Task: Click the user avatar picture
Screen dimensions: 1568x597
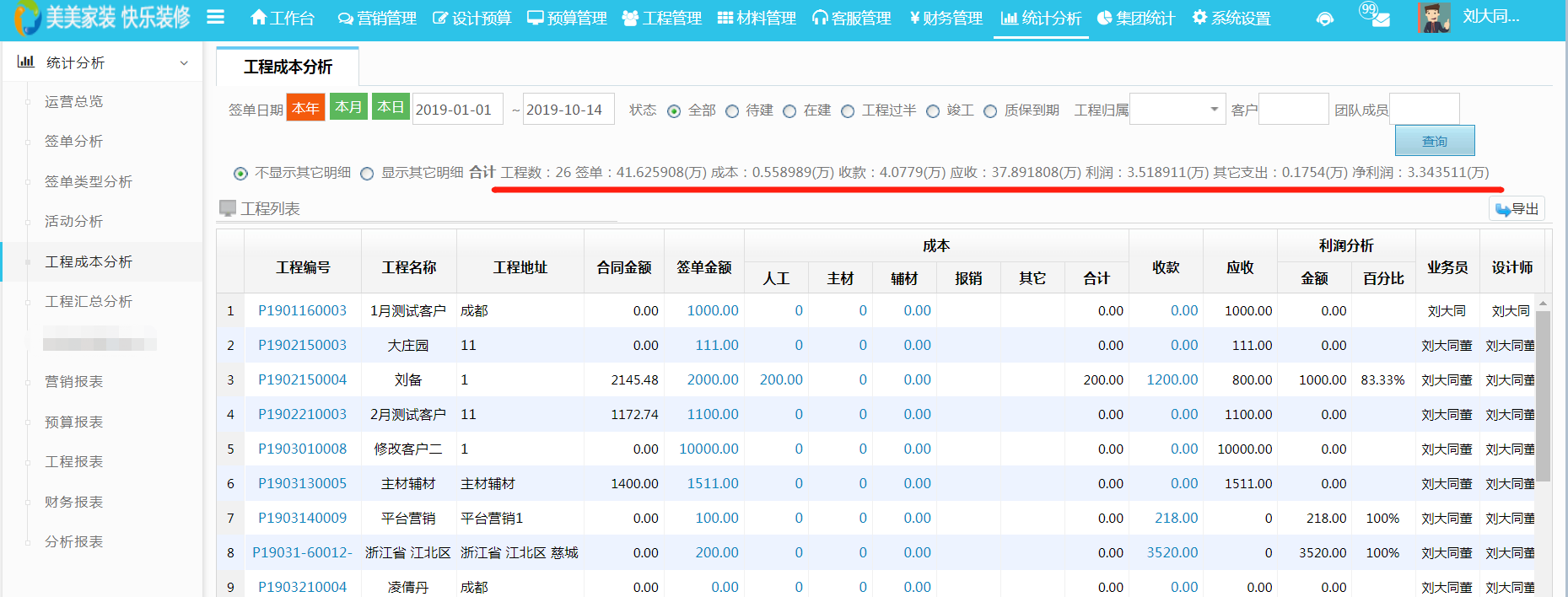Action: 1433,18
